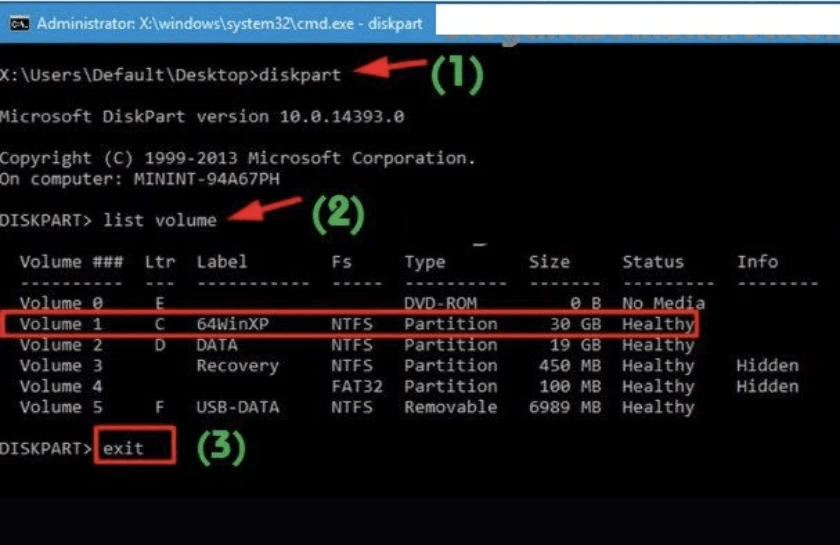Screen dimensions: 840x545
Task: Click the 'diskpart' command on first prompt line
Action: tap(299, 75)
